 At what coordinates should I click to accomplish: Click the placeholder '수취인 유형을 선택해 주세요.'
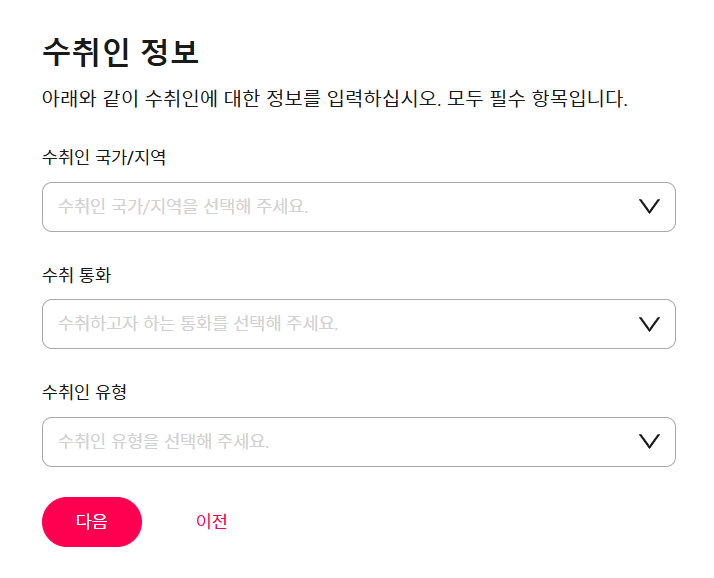(164, 441)
